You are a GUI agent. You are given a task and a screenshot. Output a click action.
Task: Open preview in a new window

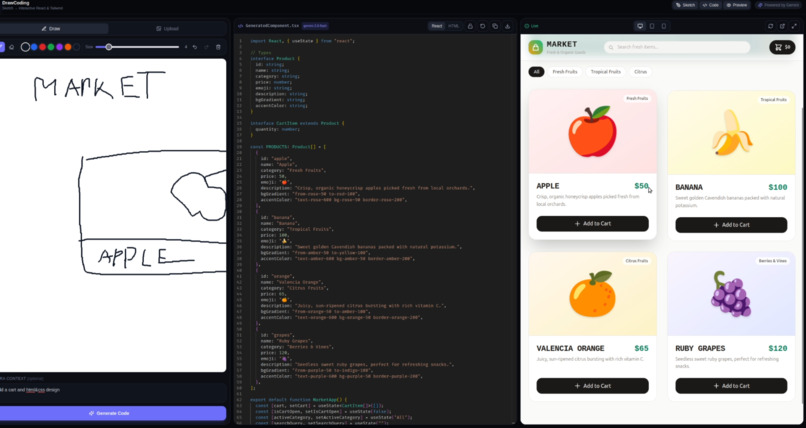click(782, 26)
